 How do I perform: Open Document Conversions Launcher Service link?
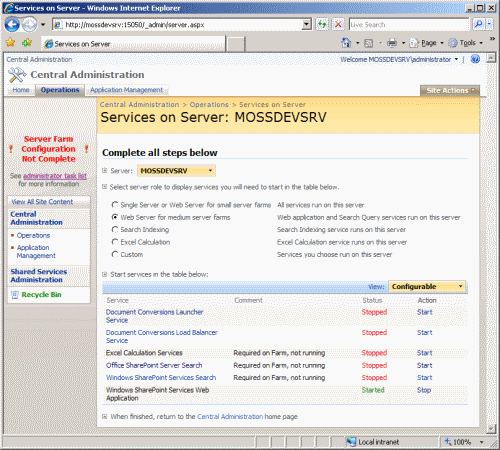(154, 316)
